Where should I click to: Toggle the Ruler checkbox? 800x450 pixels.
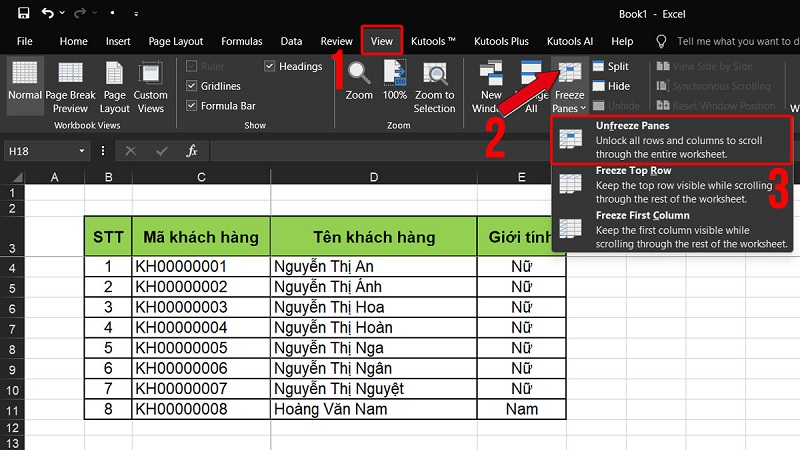tap(192, 66)
